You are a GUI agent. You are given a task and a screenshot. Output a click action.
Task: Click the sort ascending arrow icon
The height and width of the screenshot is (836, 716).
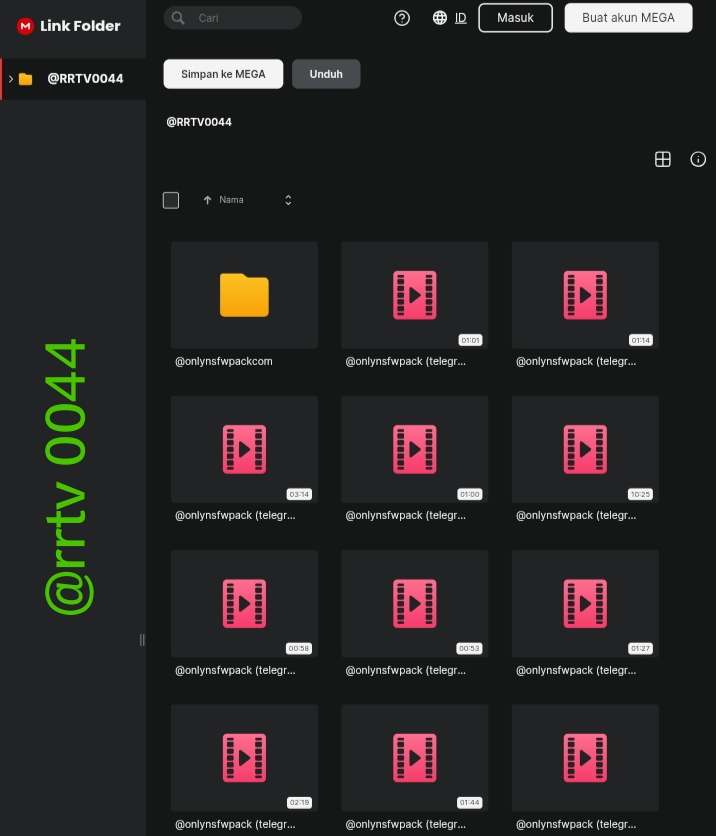click(x=207, y=200)
